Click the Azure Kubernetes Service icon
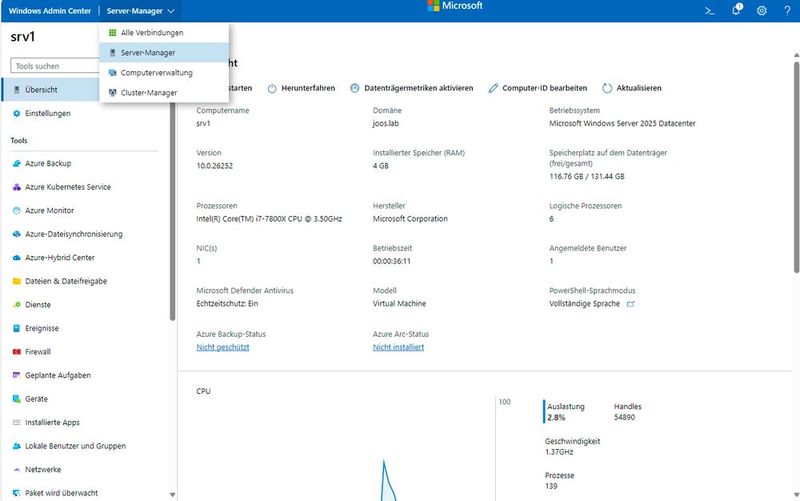Screen dimensions: 800x501 [16, 187]
